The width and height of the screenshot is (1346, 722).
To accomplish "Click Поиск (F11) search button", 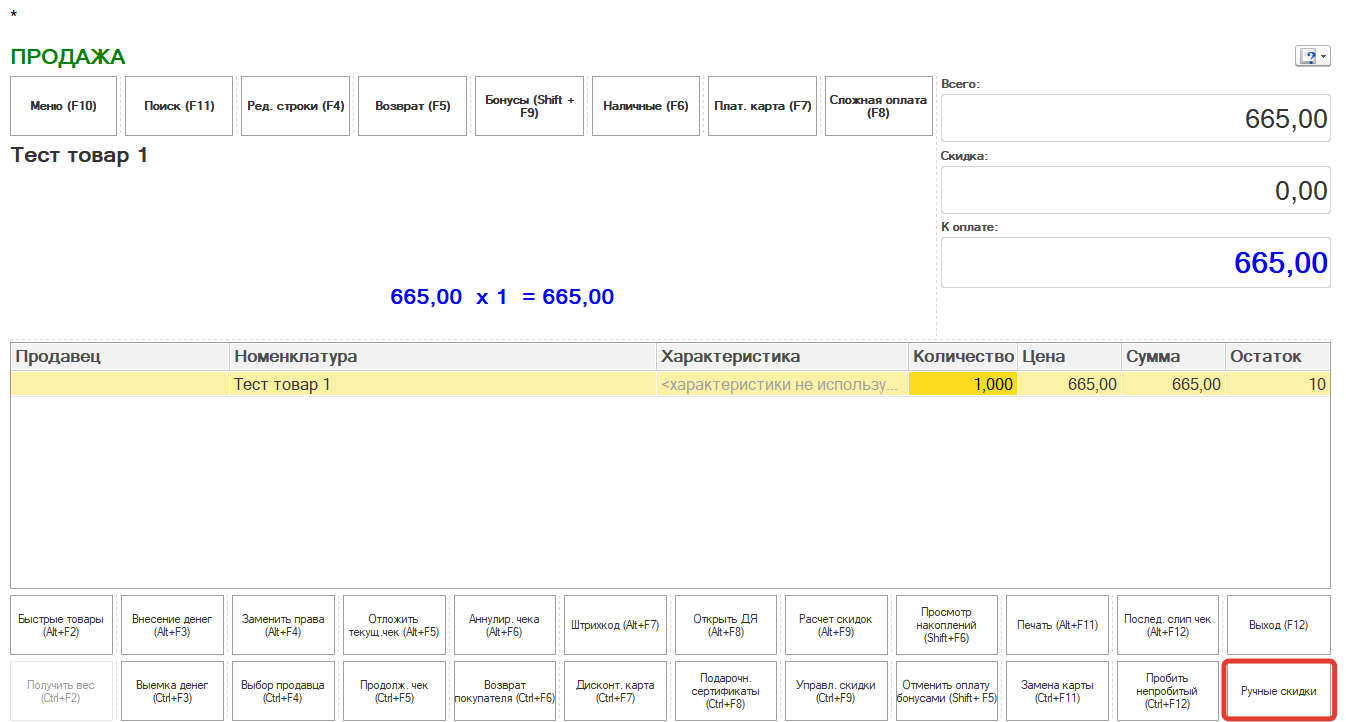I will click(x=179, y=106).
